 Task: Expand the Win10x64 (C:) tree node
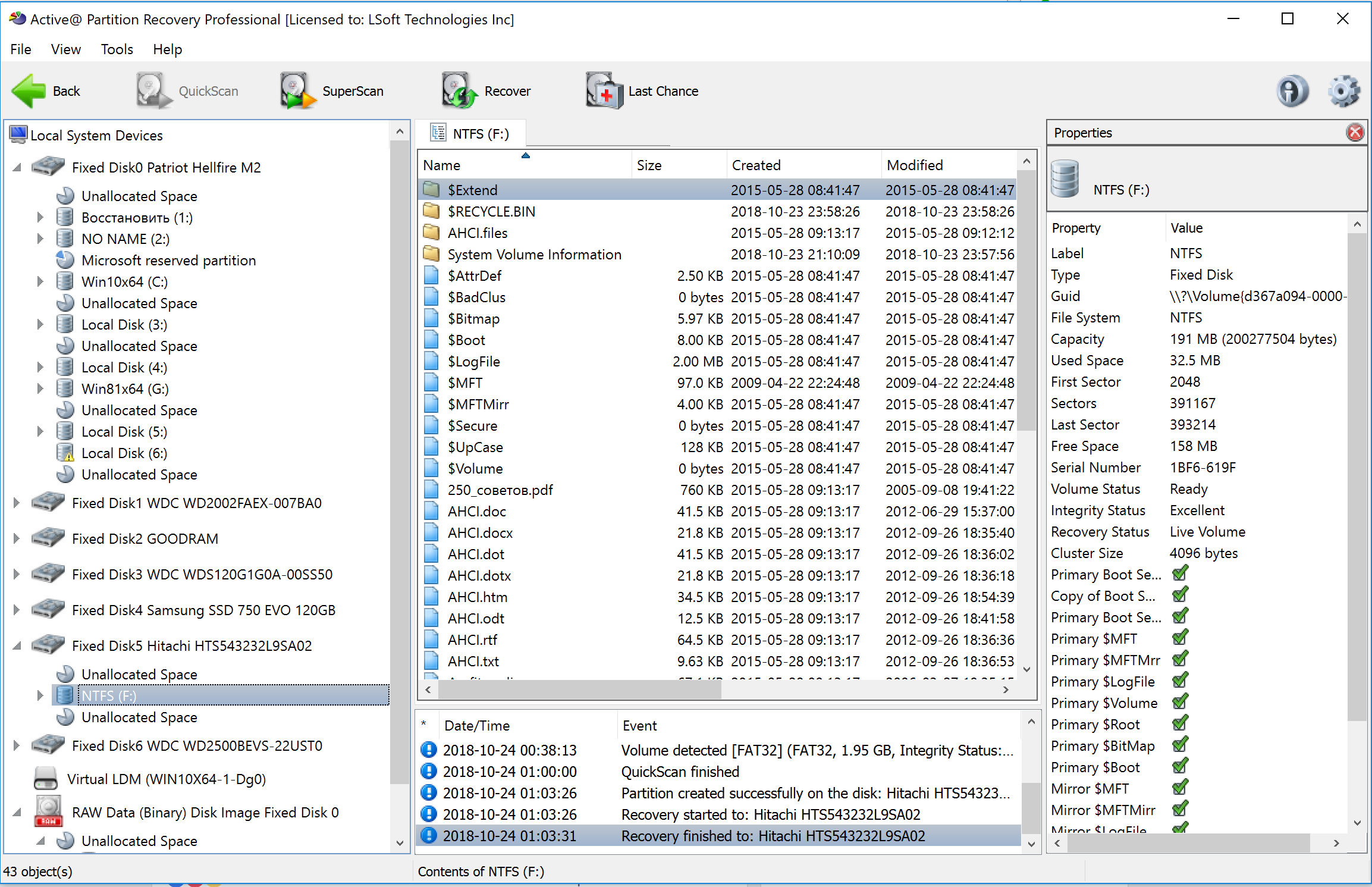[40, 281]
